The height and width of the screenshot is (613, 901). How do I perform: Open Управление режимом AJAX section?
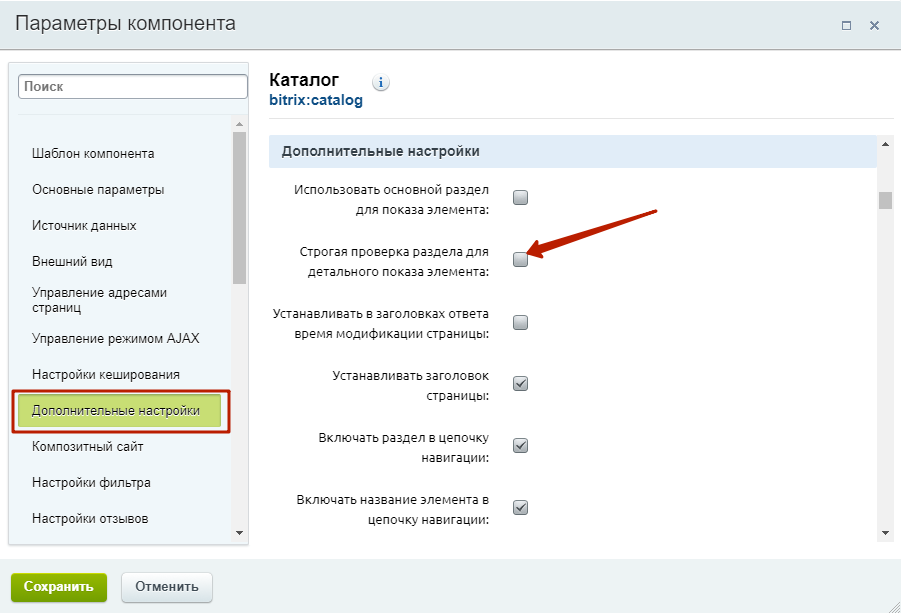coord(115,339)
